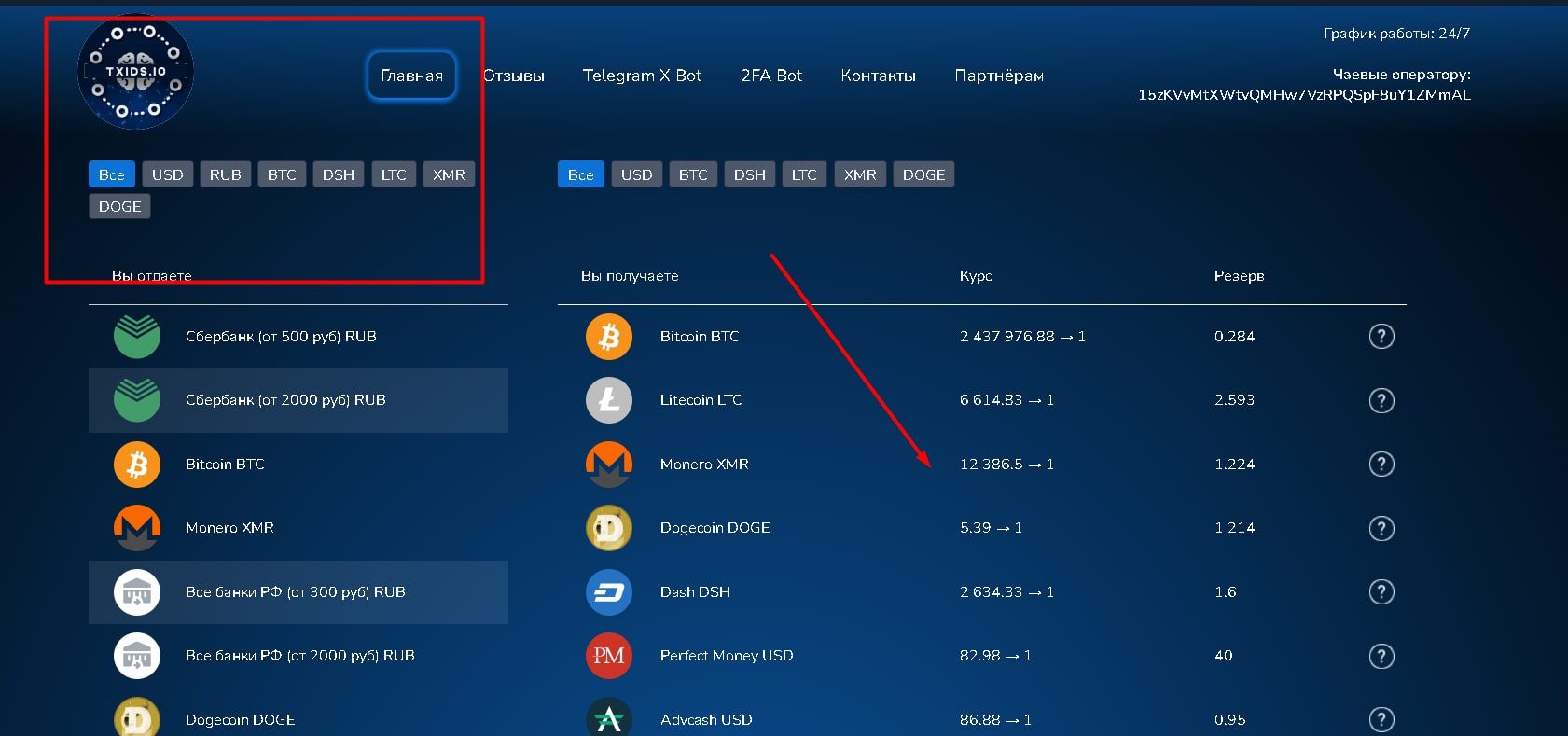Filter the receive column by BTC
Screen dimensions: 1568x736
[x=693, y=174]
